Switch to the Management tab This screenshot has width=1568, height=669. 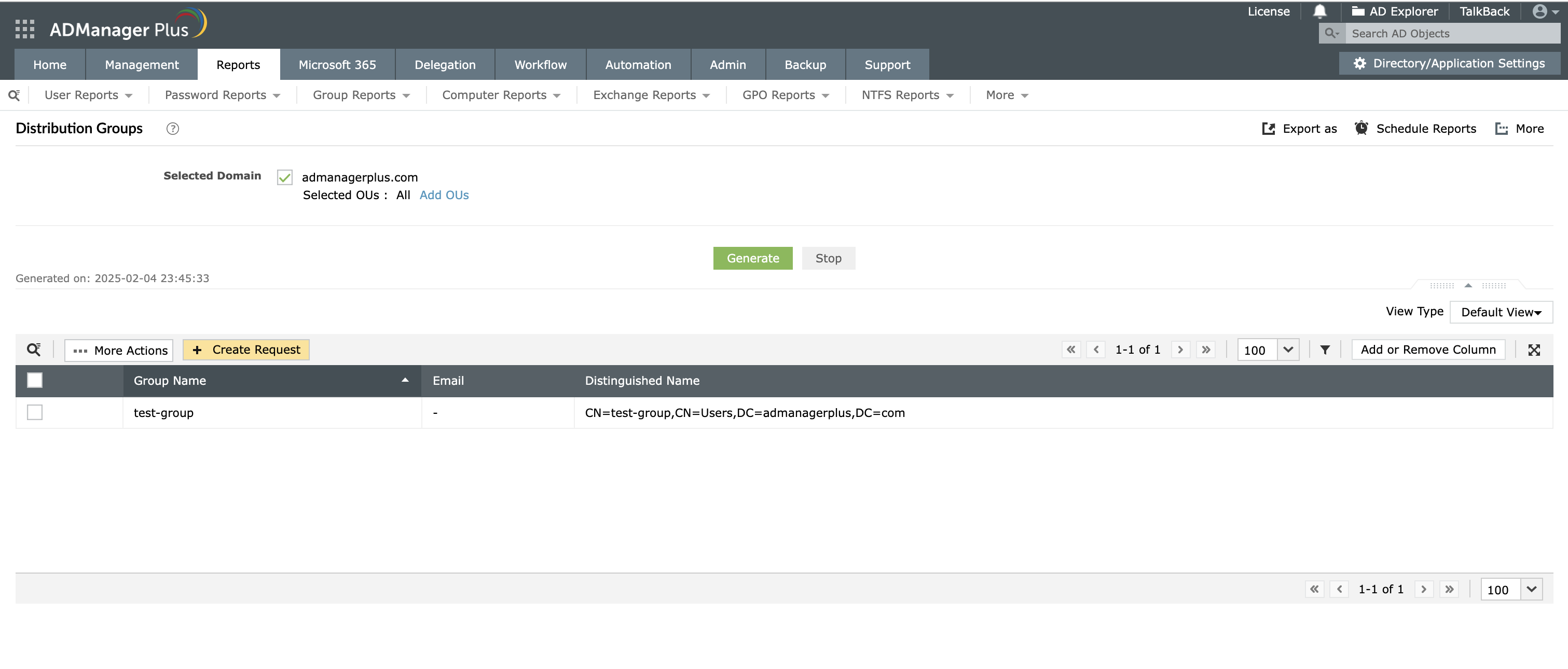coord(141,64)
